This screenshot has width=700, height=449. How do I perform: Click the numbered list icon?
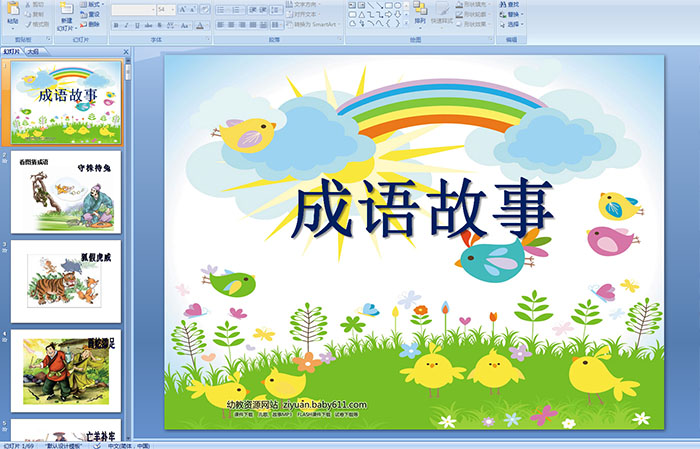point(238,10)
